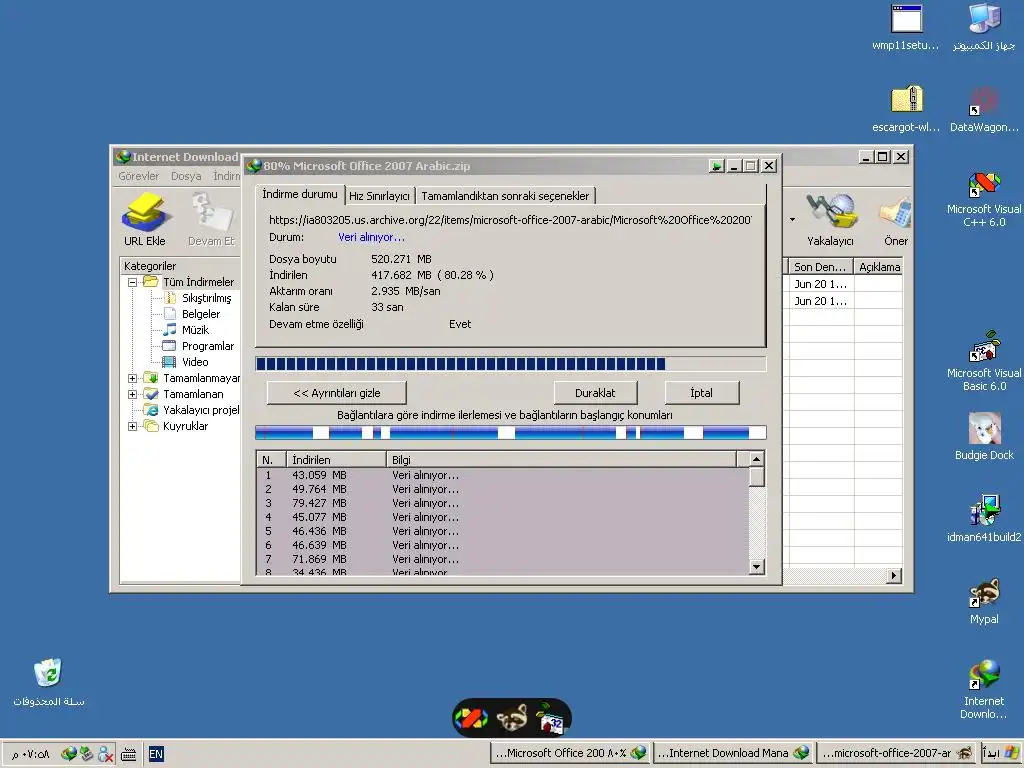The height and width of the screenshot is (768, 1024).
Task: Switch to the Hız Sınırlayıcı tab
Action: (x=379, y=196)
